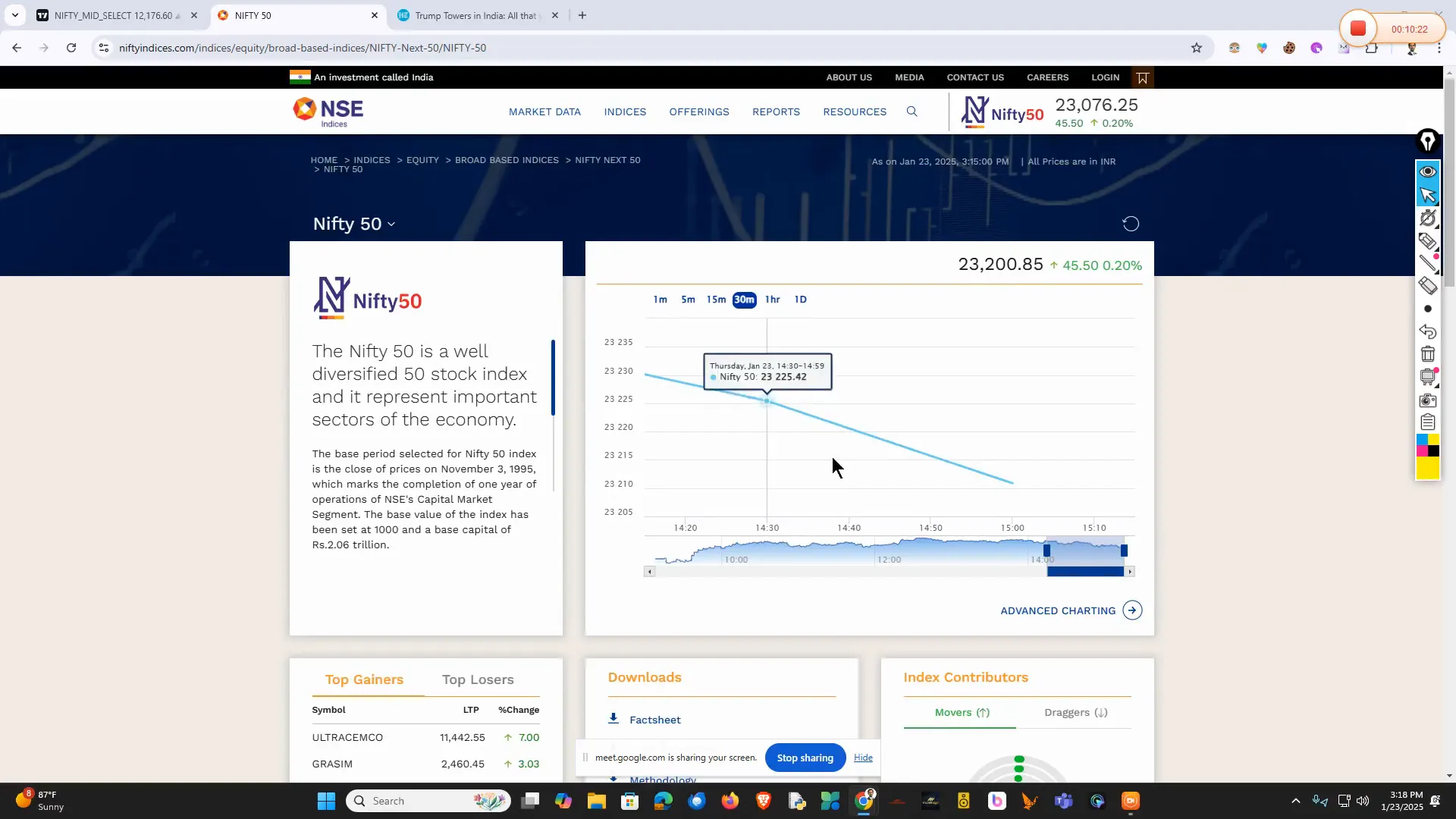Open site search with the magnifier icon
This screenshot has width=1456, height=819.
912,111
